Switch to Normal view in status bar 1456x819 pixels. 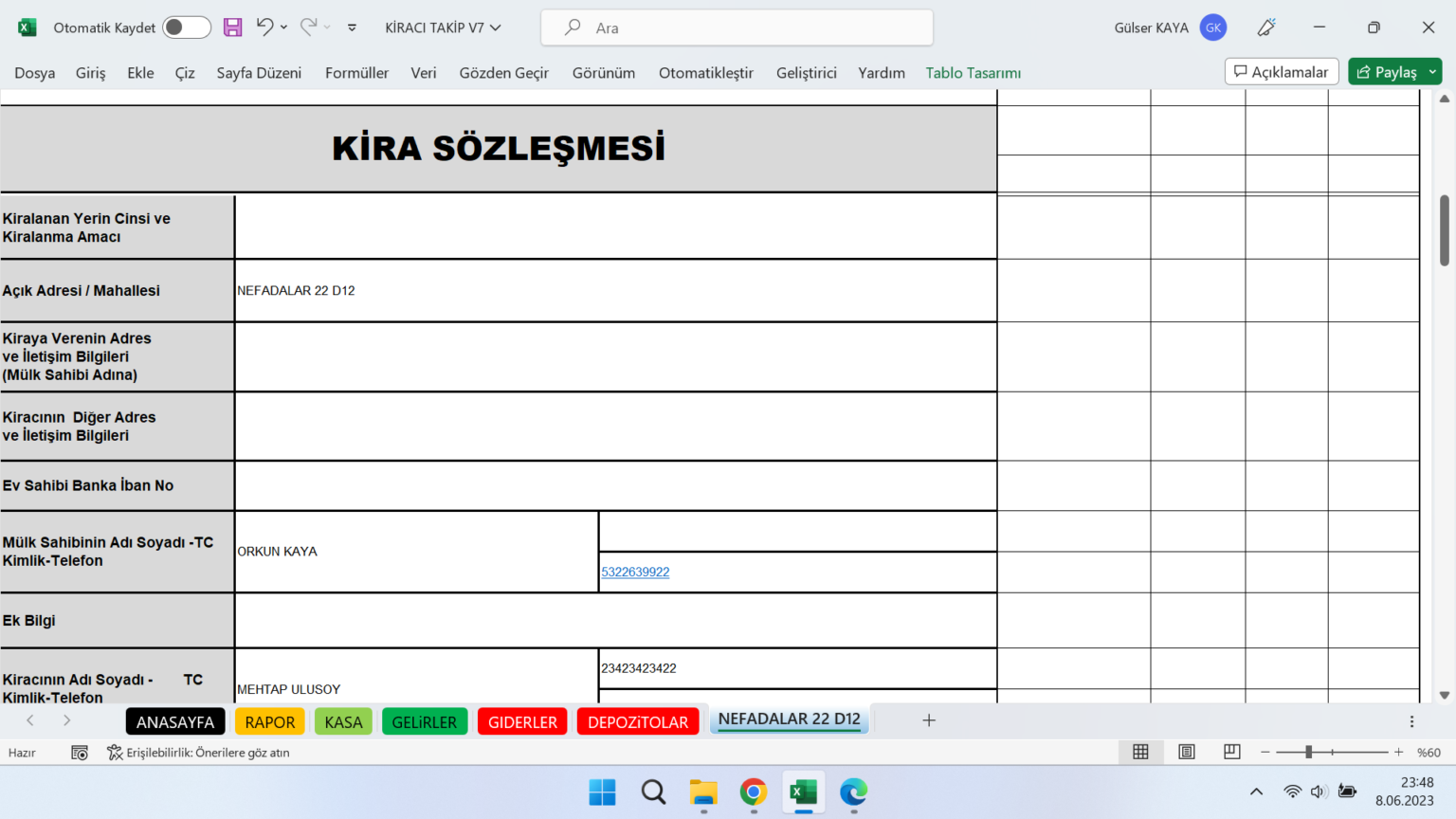(1140, 752)
